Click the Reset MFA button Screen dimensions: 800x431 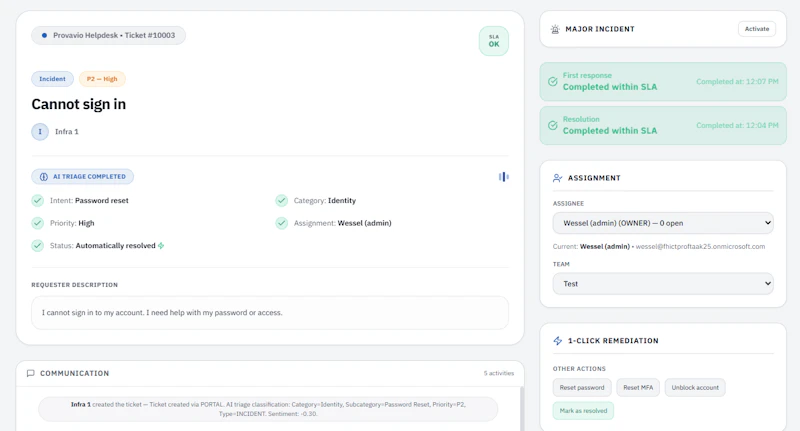[638, 388]
